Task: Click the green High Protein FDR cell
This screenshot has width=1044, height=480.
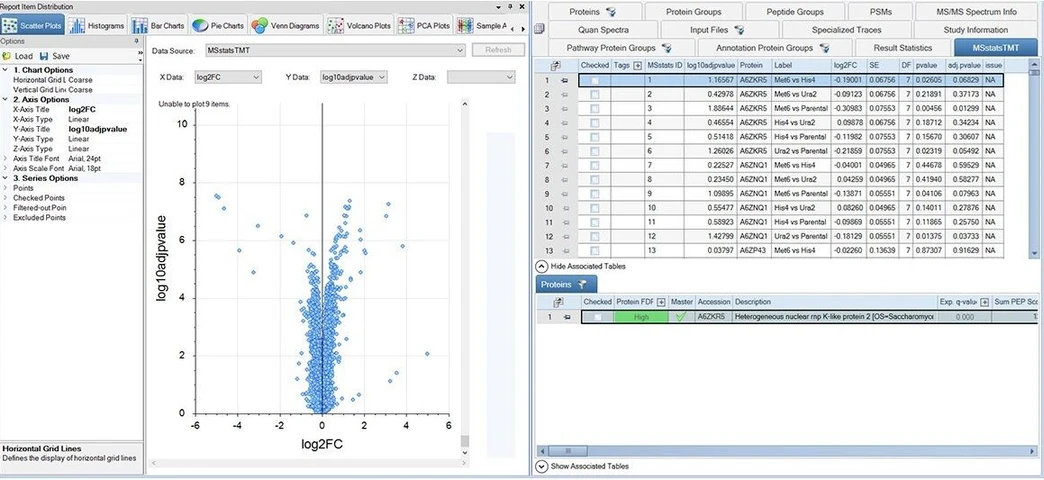Action: pos(641,317)
